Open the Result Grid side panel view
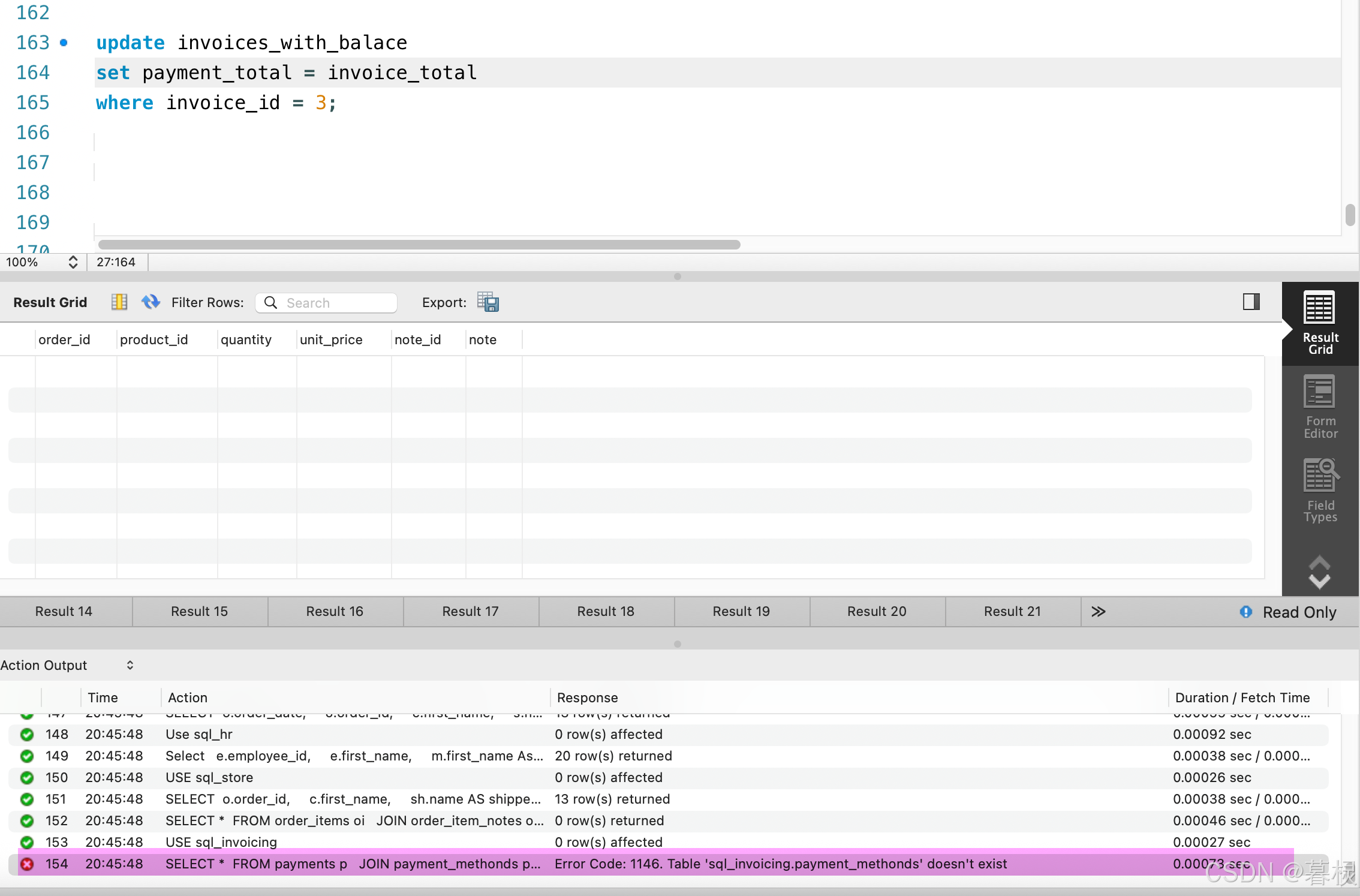 1320,323
